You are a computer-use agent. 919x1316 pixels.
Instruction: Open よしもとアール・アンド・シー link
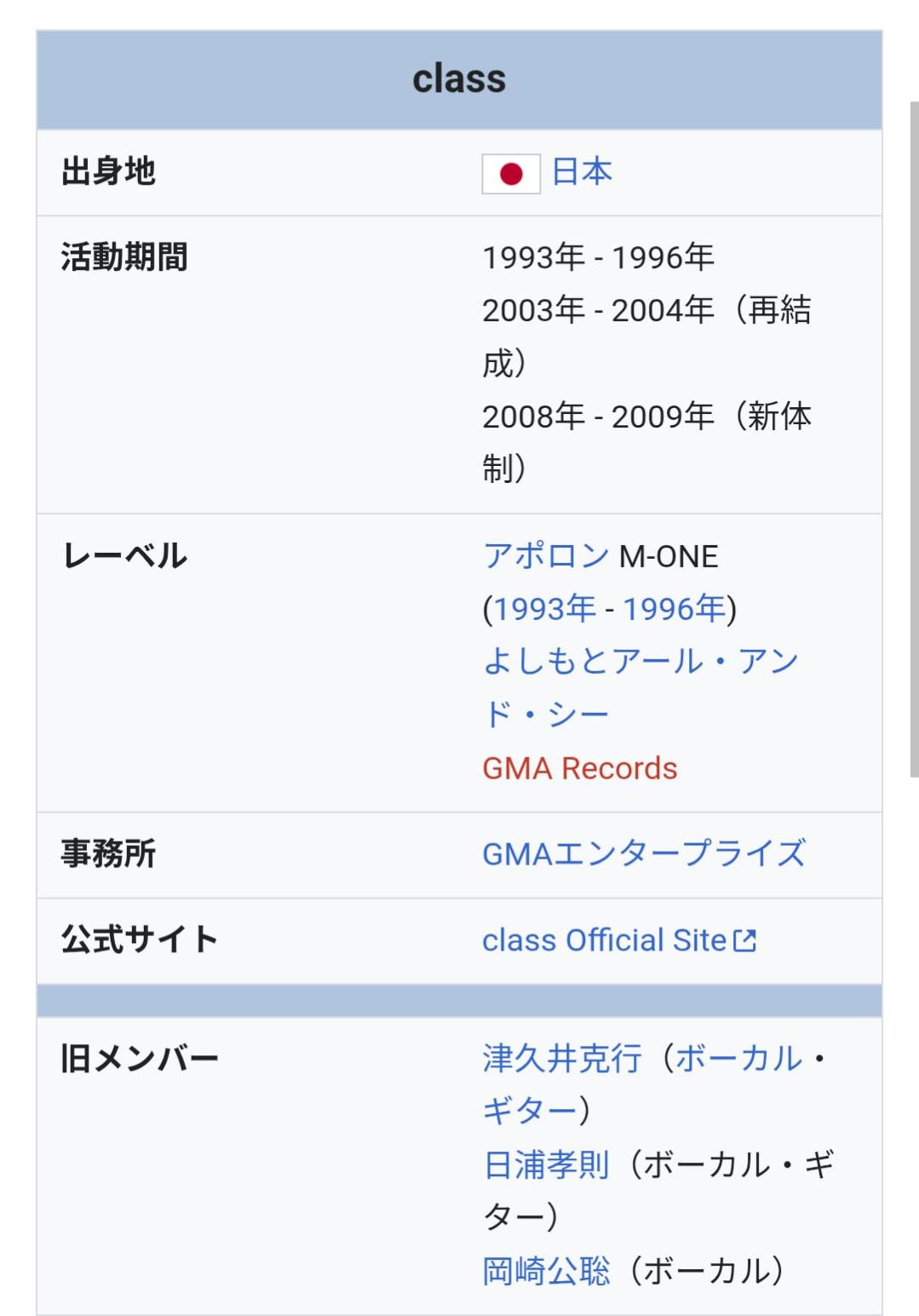click(x=640, y=662)
